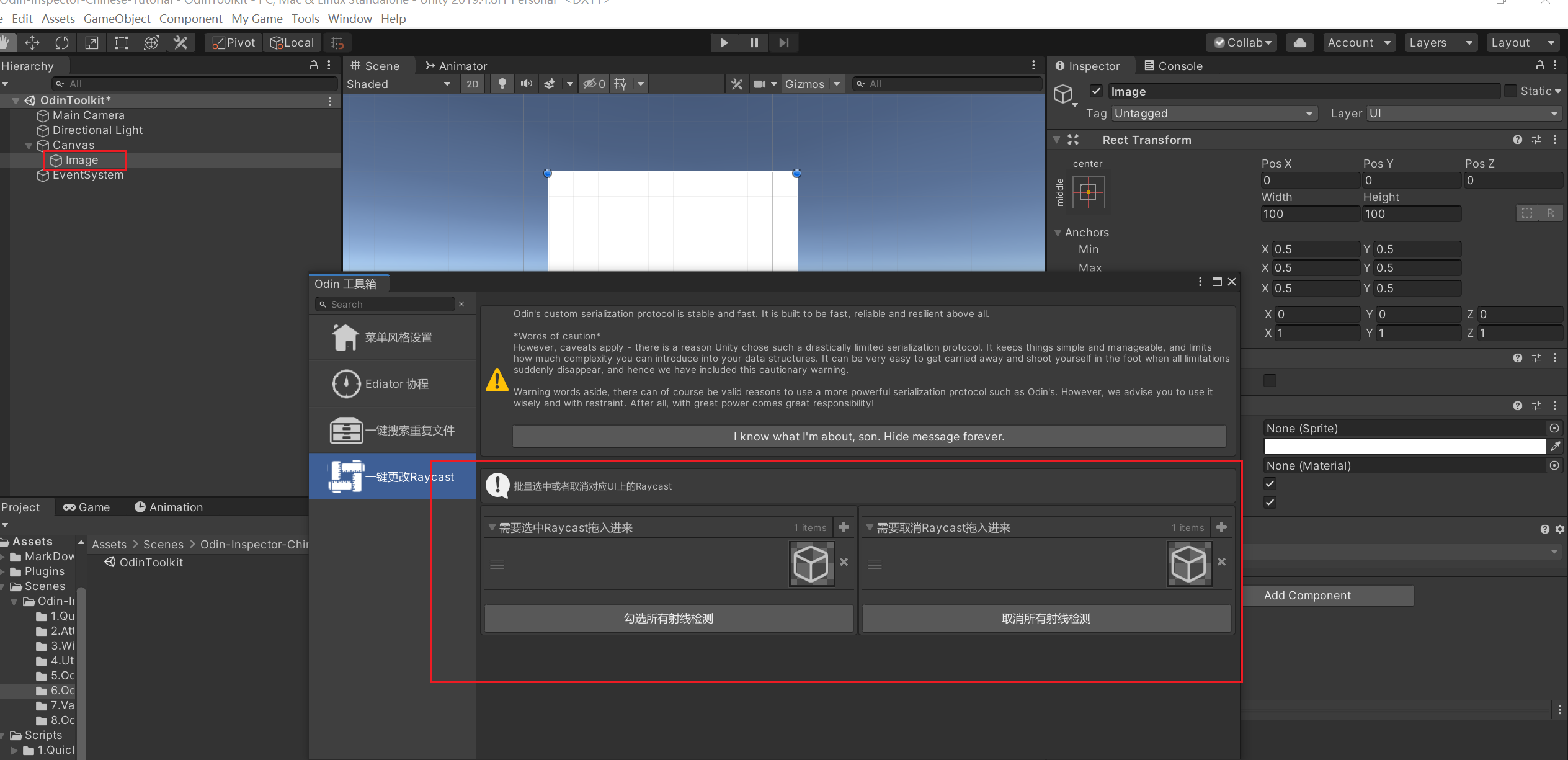
Task: Toggle Image object active checkbox
Action: pos(1096,91)
